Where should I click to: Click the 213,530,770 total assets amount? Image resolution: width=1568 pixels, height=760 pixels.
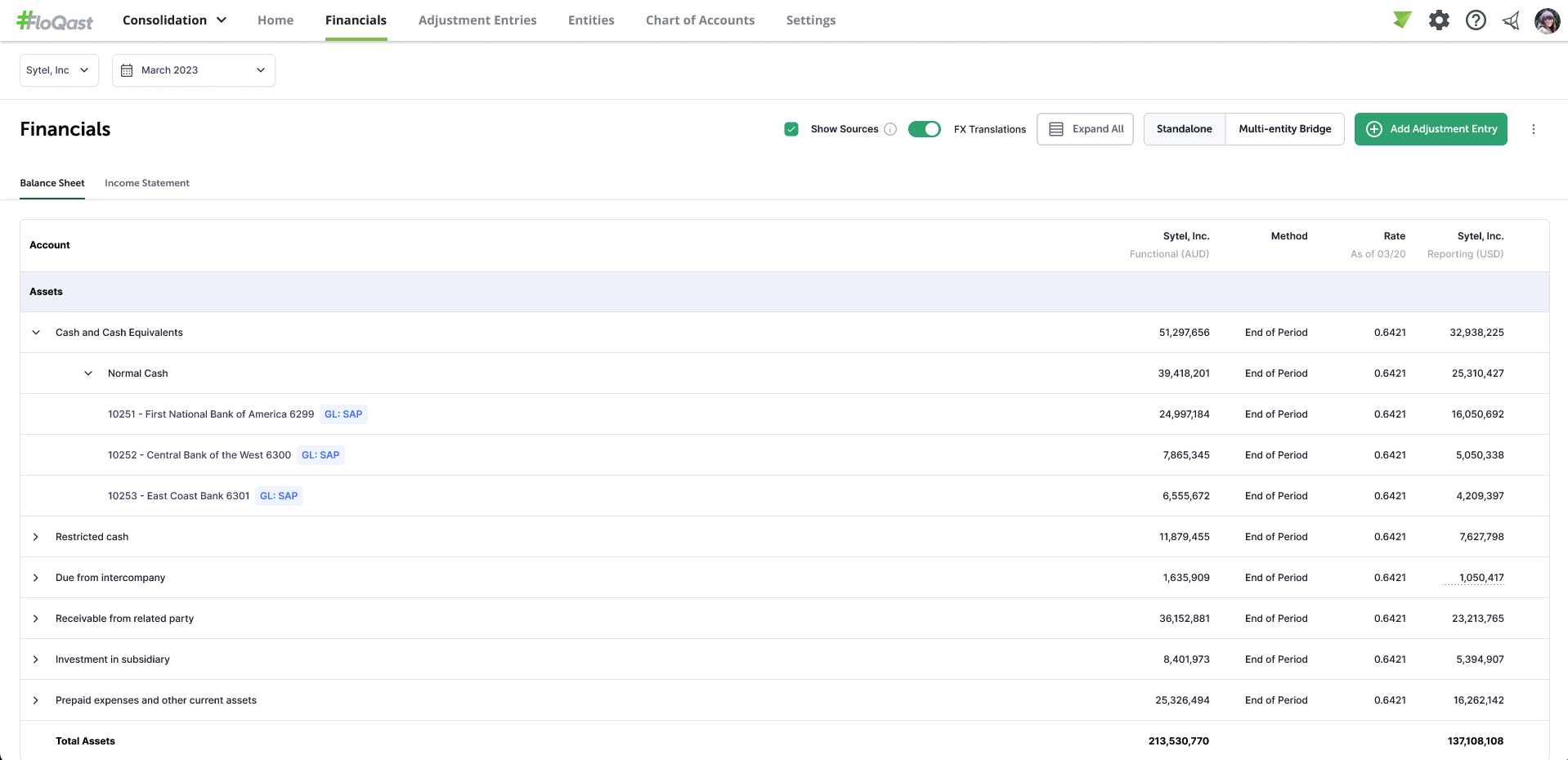[x=1178, y=741]
